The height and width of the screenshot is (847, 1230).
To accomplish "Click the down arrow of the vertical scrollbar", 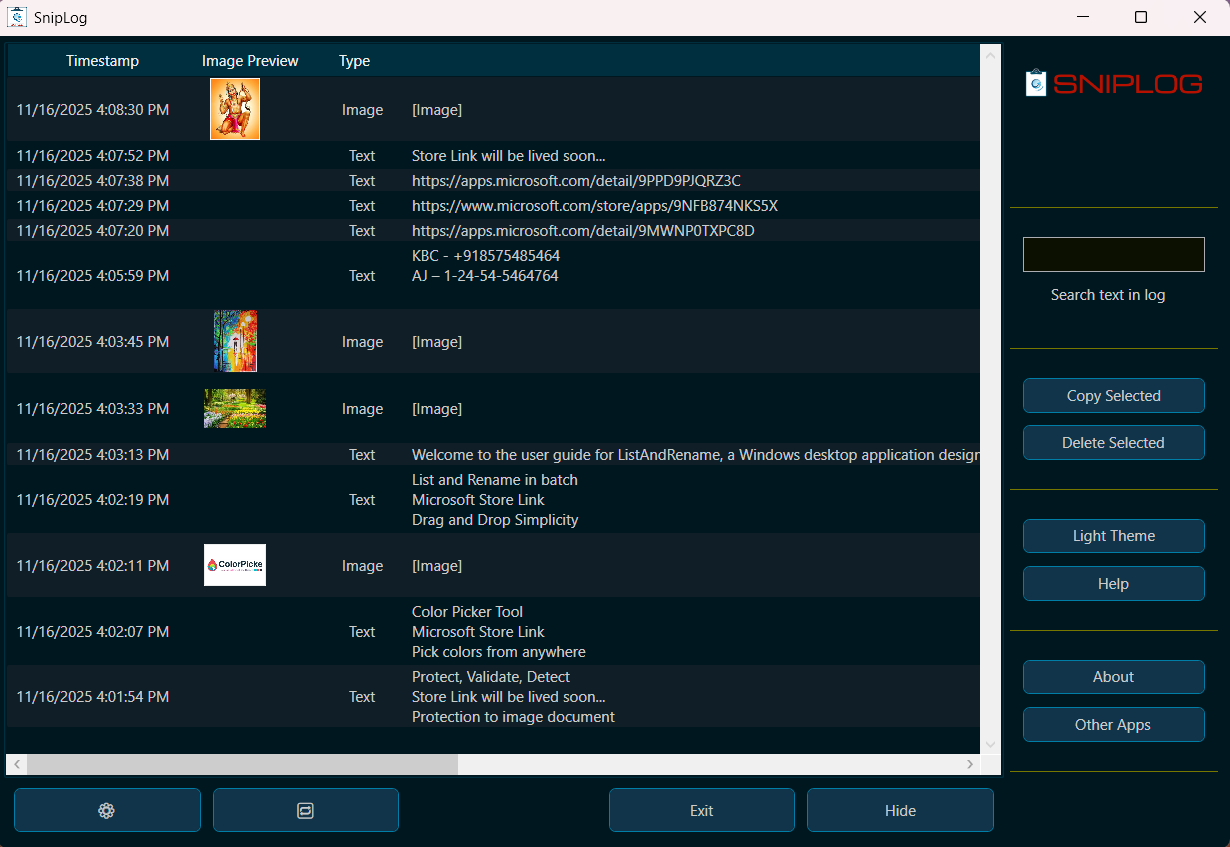I will click(x=990, y=744).
